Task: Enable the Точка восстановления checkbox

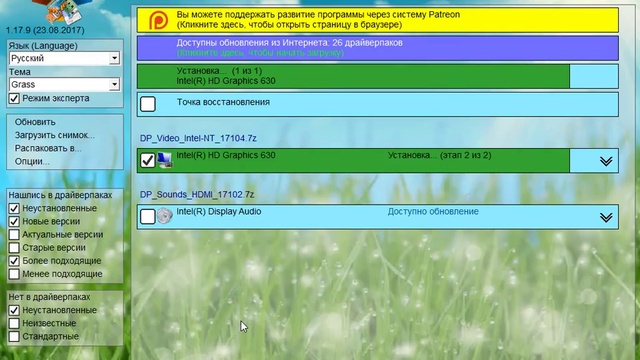Action: point(148,104)
